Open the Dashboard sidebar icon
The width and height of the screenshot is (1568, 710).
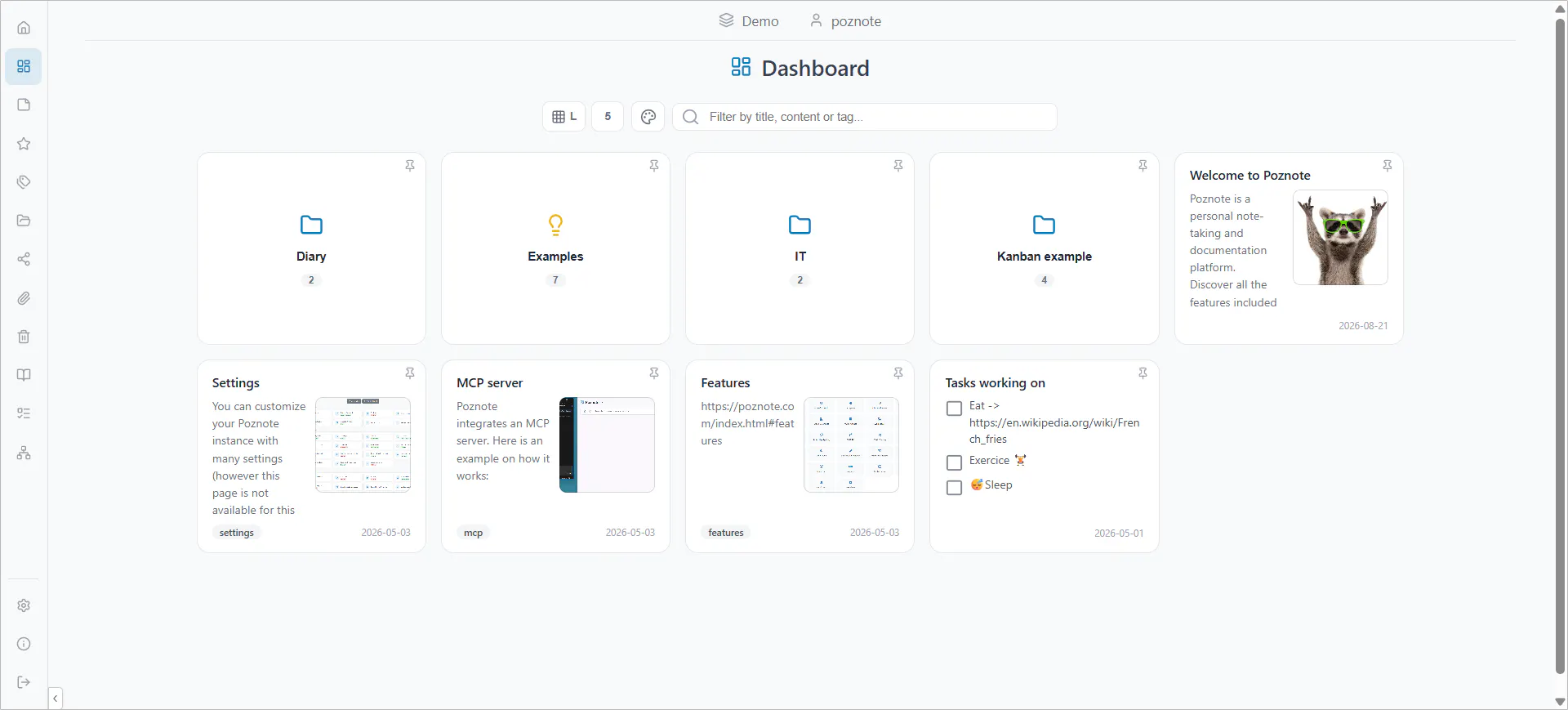click(24, 66)
